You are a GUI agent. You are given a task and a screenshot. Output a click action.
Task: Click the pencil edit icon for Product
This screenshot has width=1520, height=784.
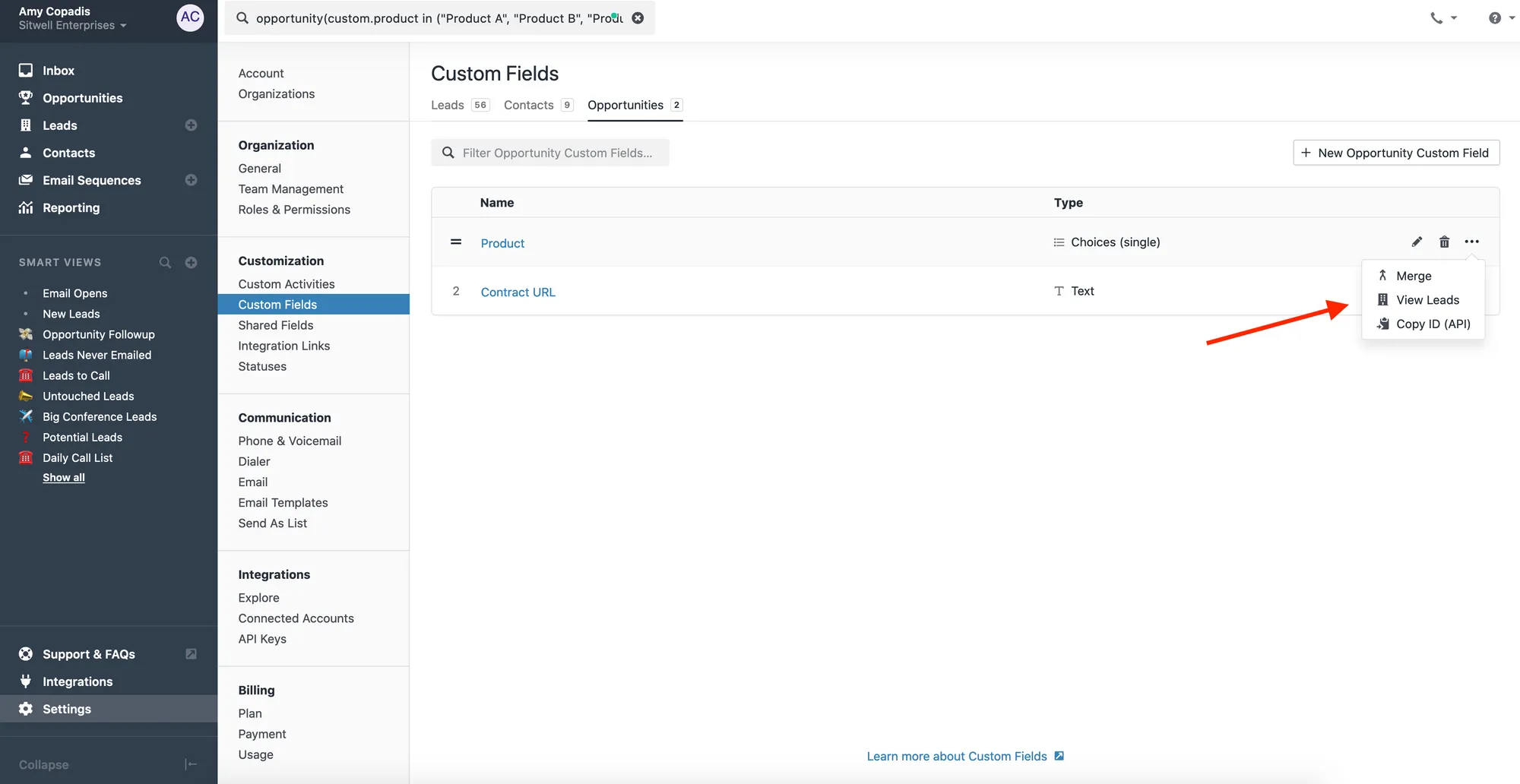click(x=1417, y=242)
